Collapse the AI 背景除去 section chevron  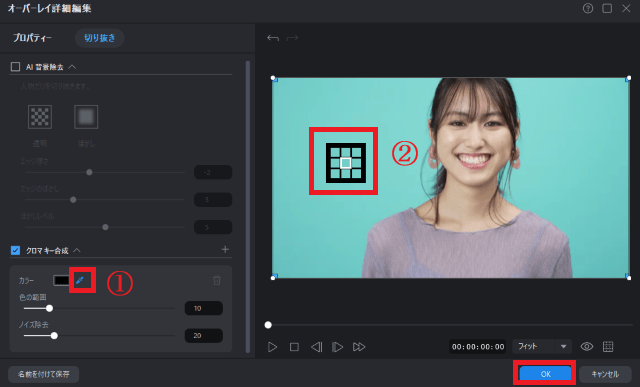(72, 67)
